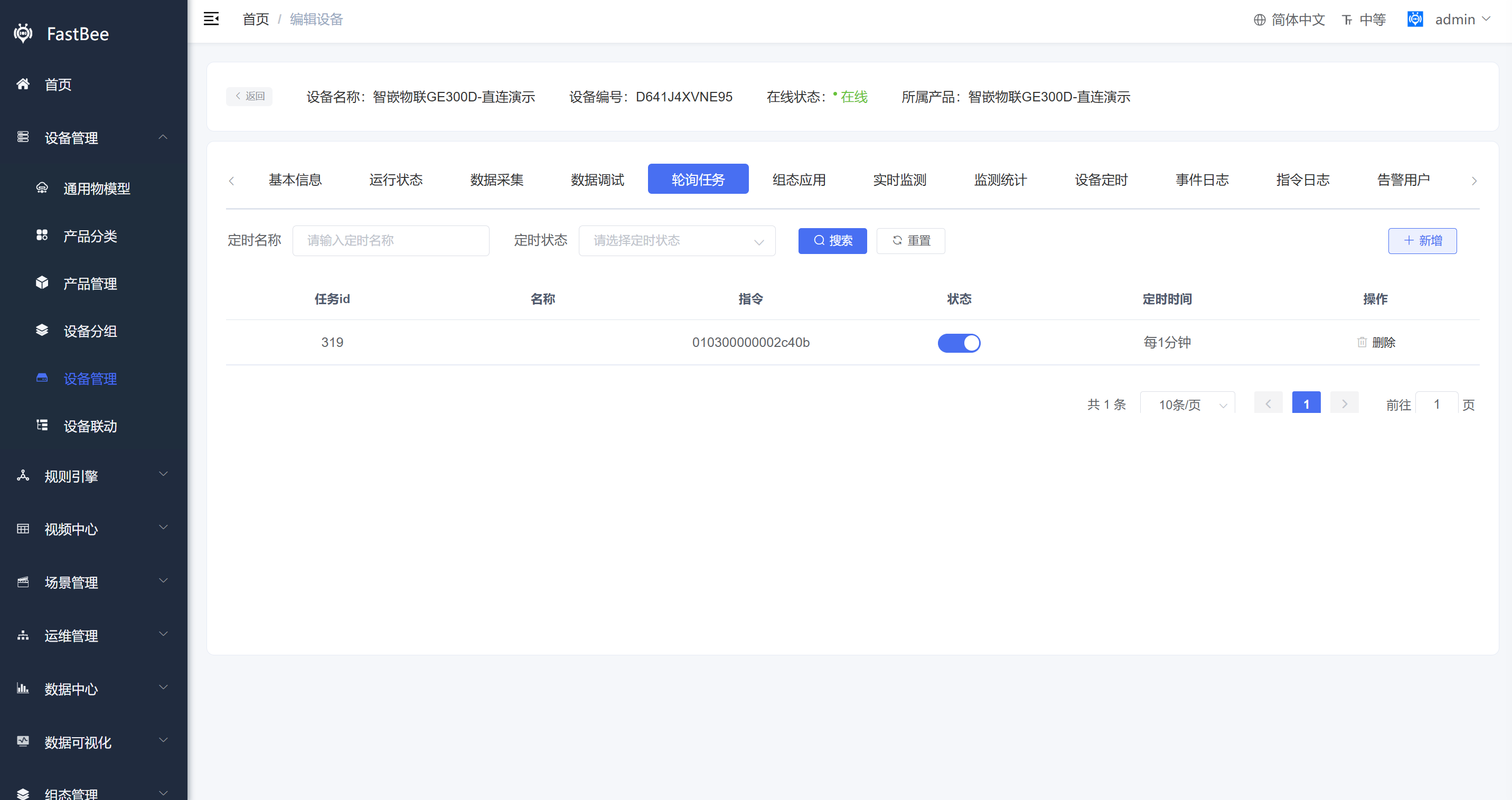Switch to the 实时监测 tab

(899, 180)
